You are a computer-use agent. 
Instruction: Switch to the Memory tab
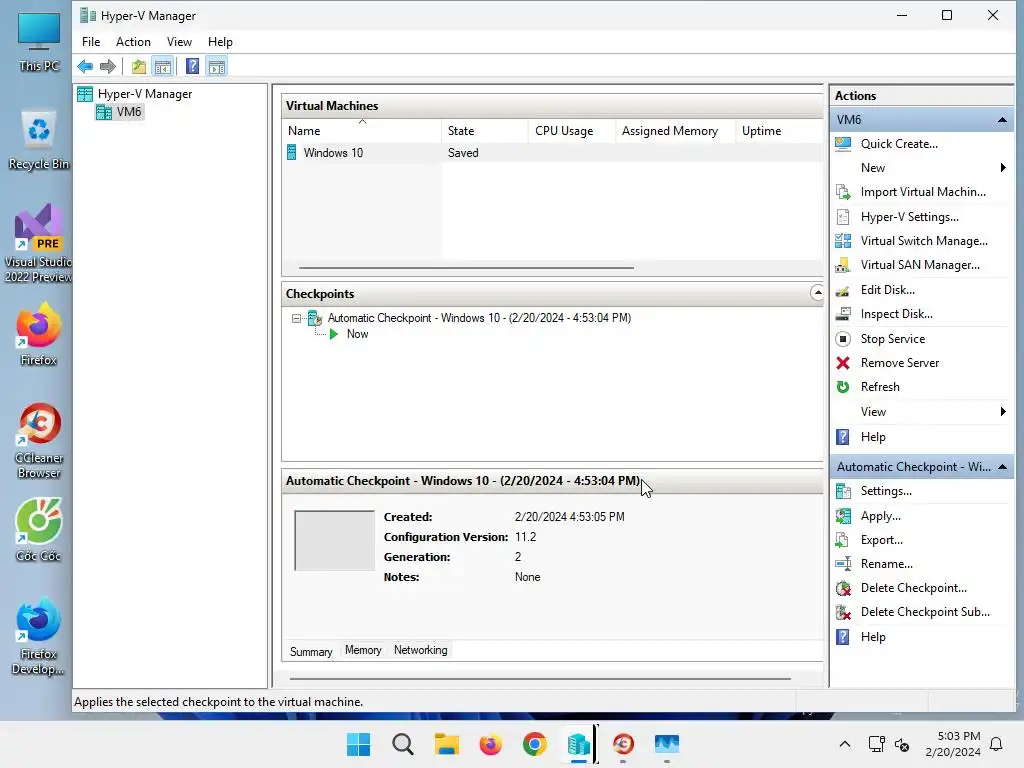(363, 650)
